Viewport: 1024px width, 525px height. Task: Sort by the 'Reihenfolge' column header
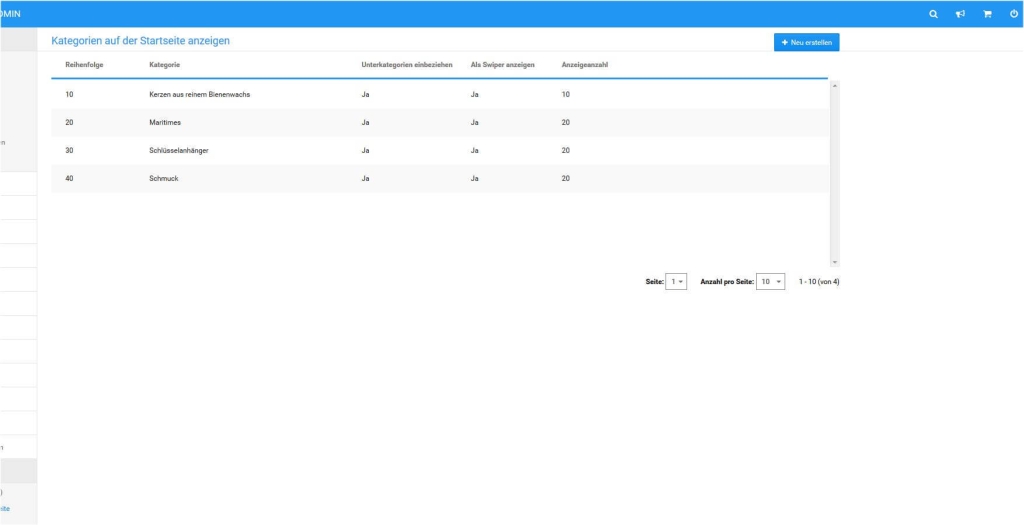(84, 65)
